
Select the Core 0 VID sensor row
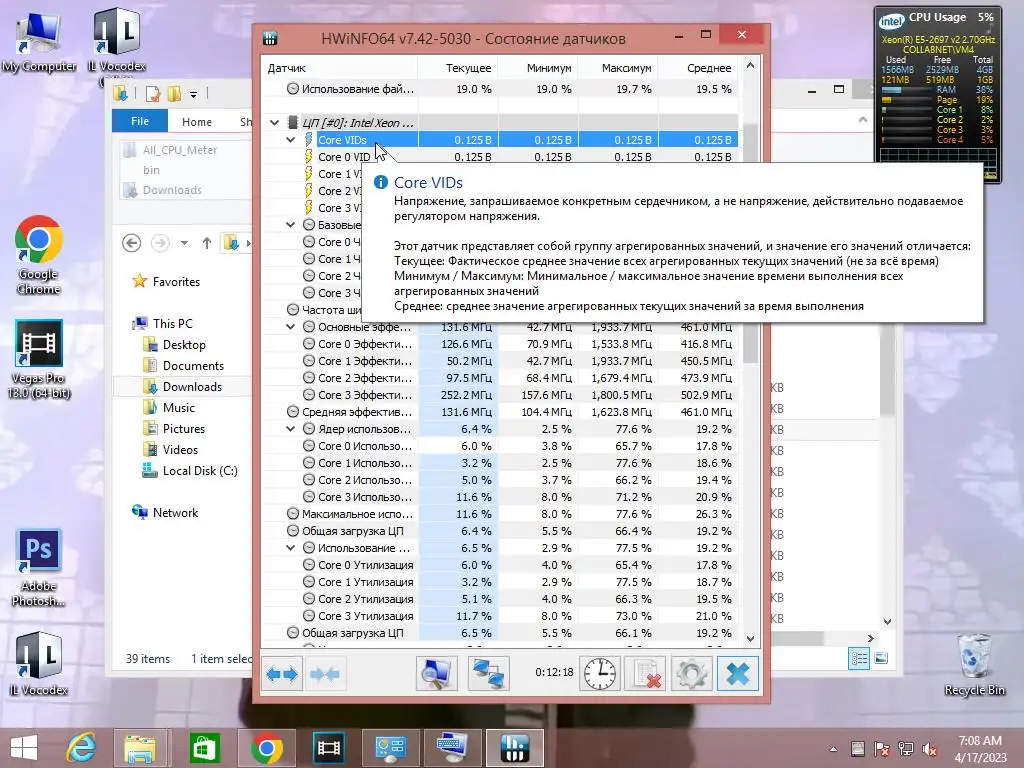click(500, 157)
